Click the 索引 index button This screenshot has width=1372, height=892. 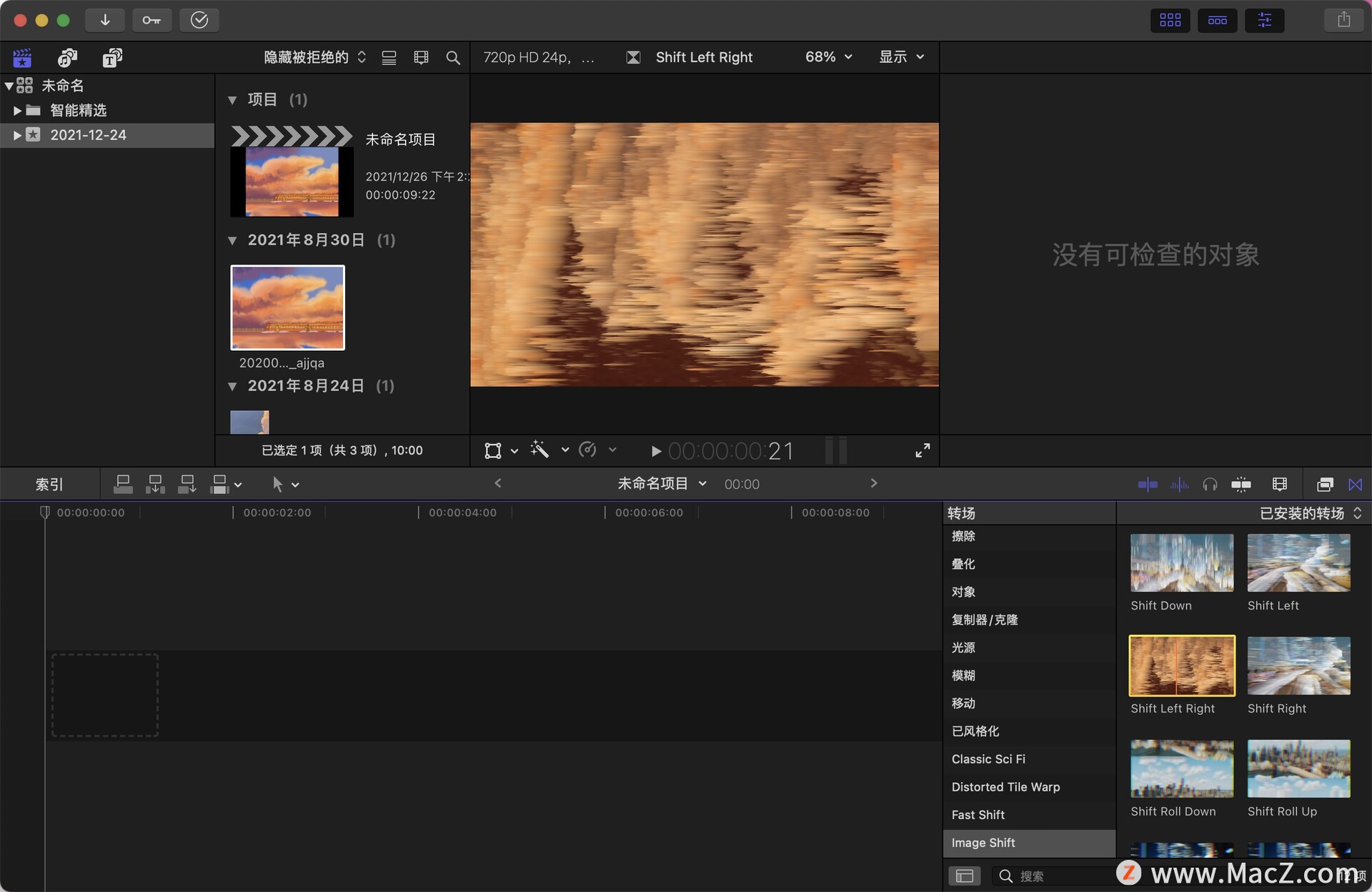(49, 485)
